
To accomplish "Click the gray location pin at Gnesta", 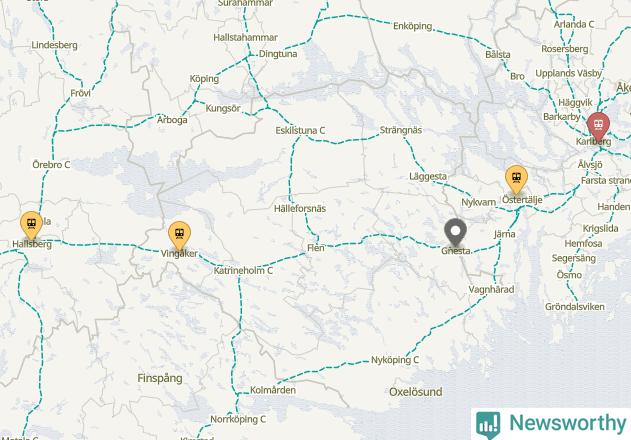I will pos(455,231).
